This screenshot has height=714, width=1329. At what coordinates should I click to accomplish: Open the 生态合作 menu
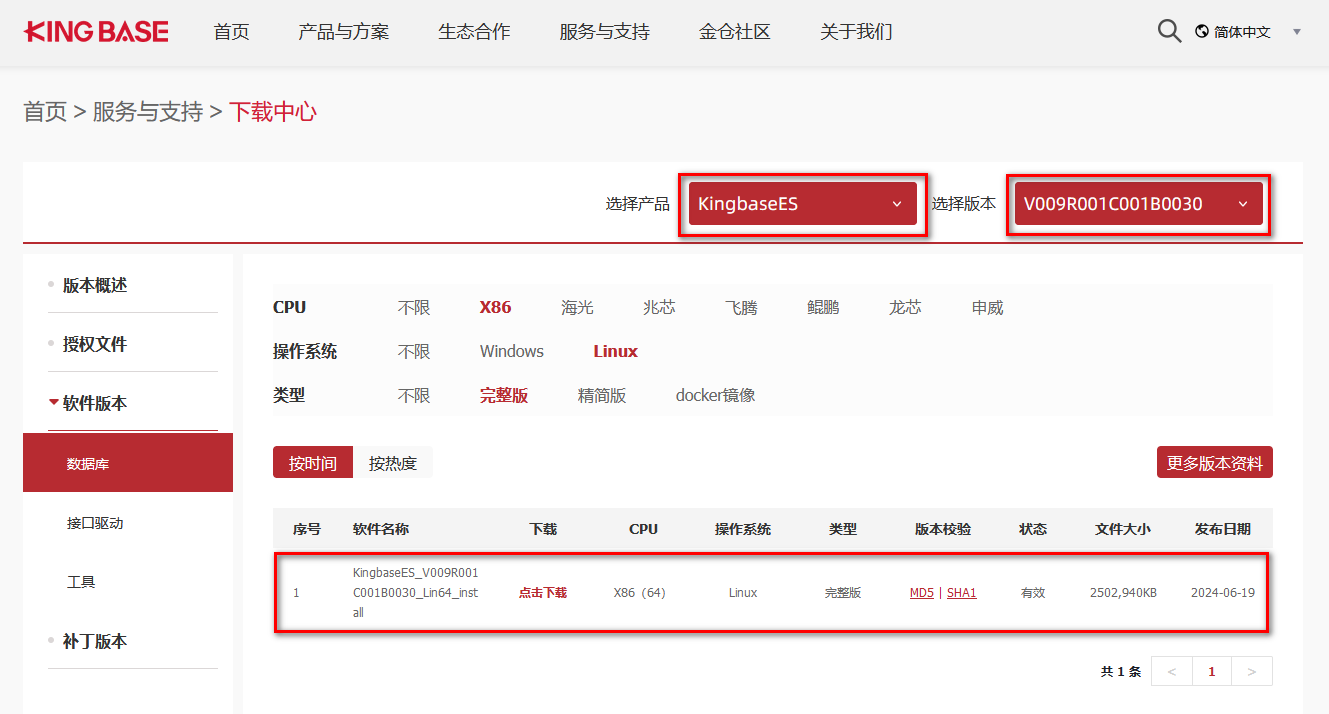pos(474,32)
